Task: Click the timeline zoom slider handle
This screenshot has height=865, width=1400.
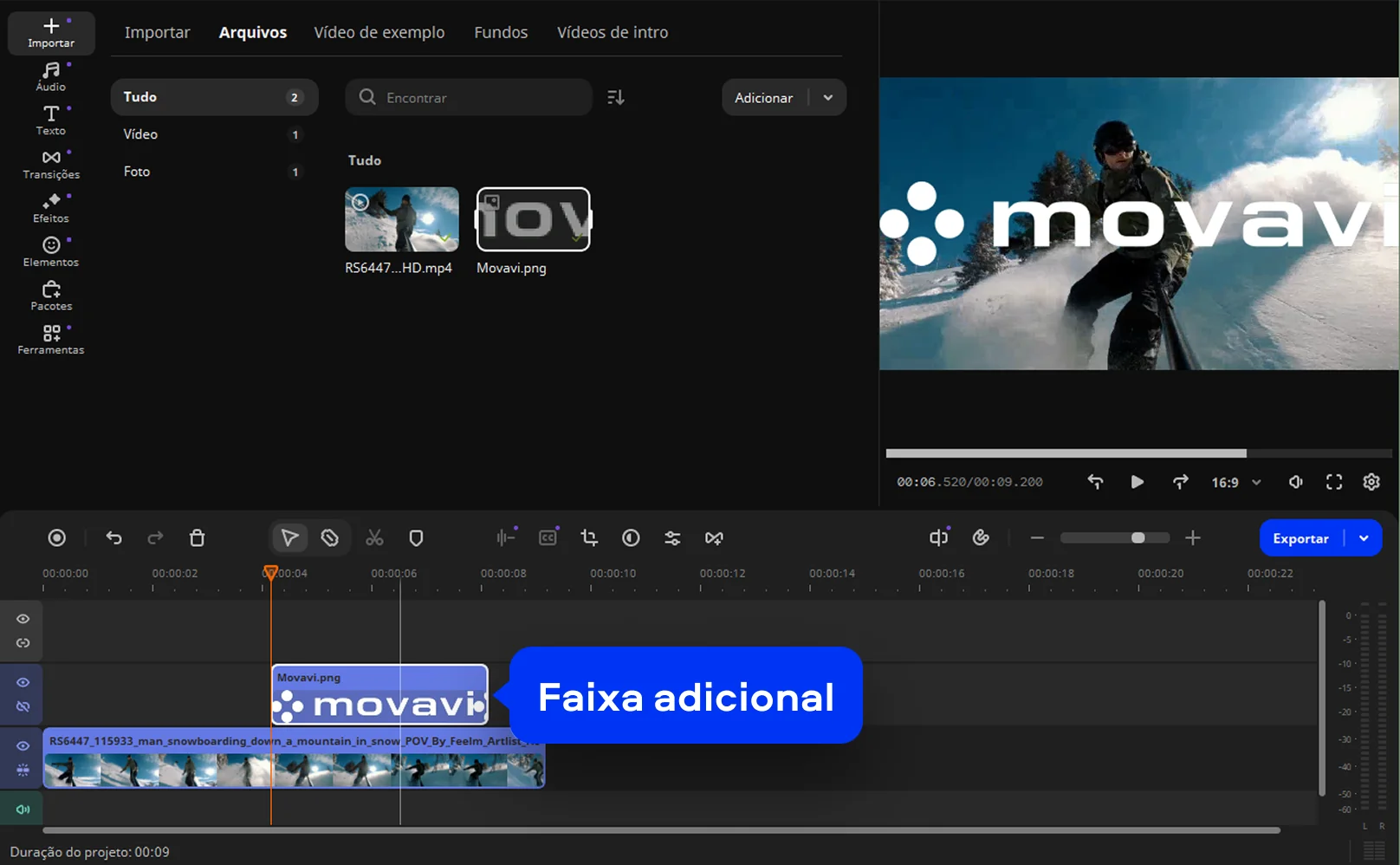Action: click(1138, 538)
